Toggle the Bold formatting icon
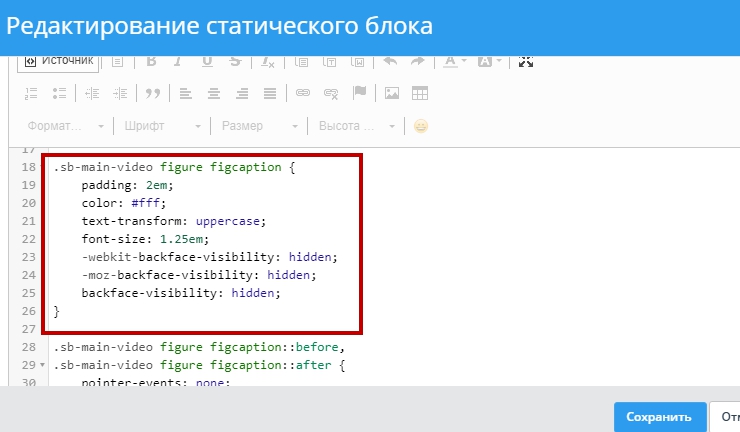 tap(152, 61)
